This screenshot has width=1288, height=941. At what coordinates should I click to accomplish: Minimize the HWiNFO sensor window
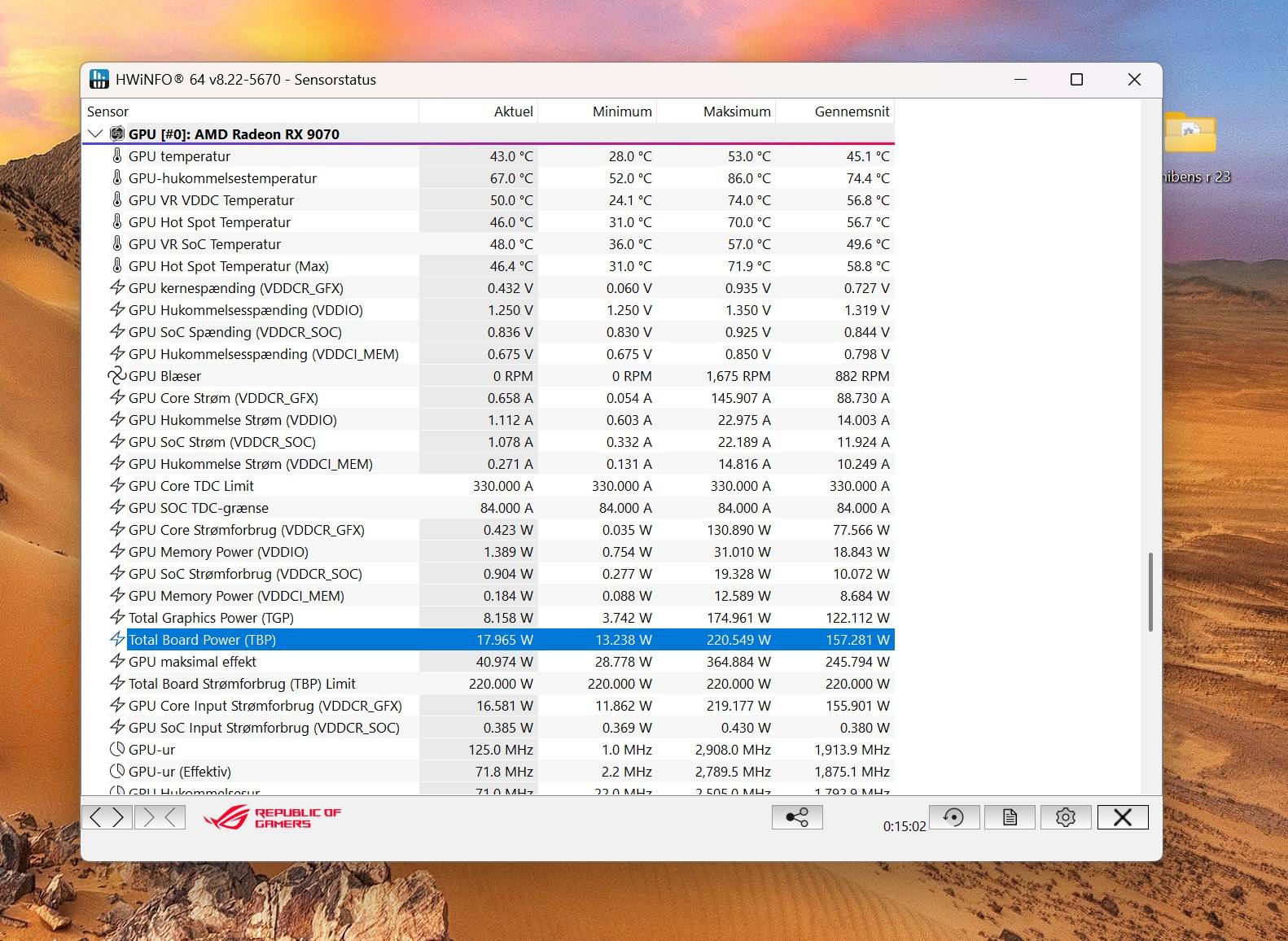click(x=1021, y=79)
